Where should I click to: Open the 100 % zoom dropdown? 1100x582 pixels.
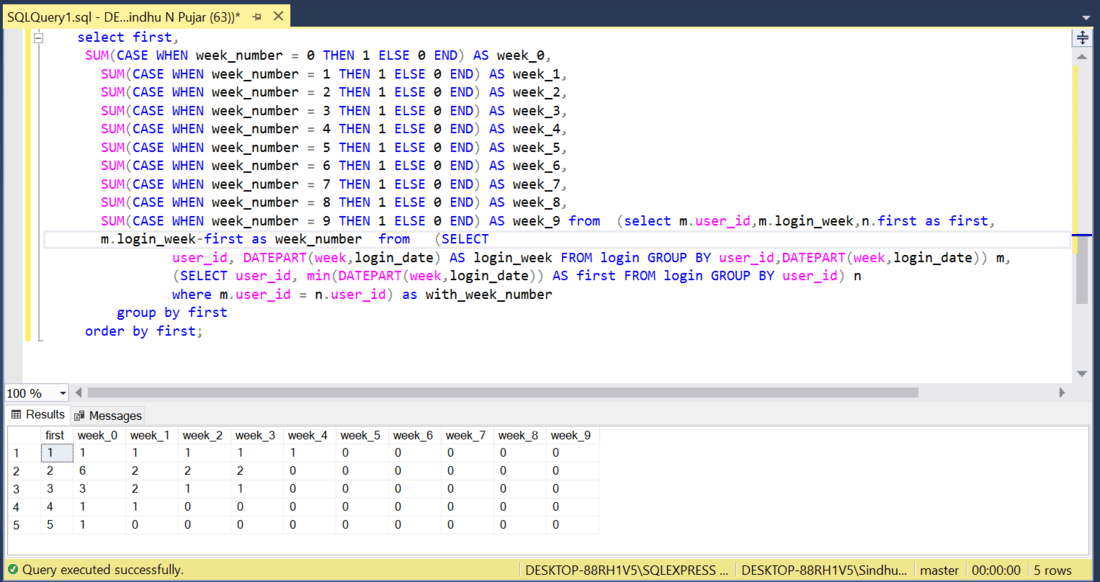tap(63, 393)
